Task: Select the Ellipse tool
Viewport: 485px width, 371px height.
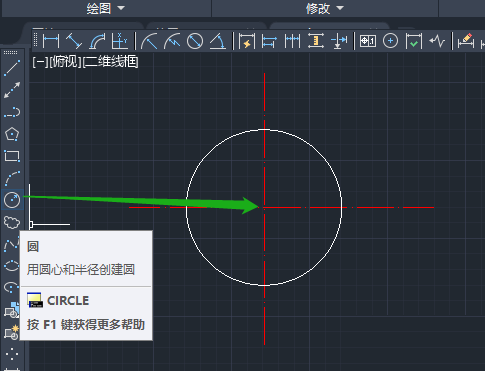Action: tap(11, 266)
